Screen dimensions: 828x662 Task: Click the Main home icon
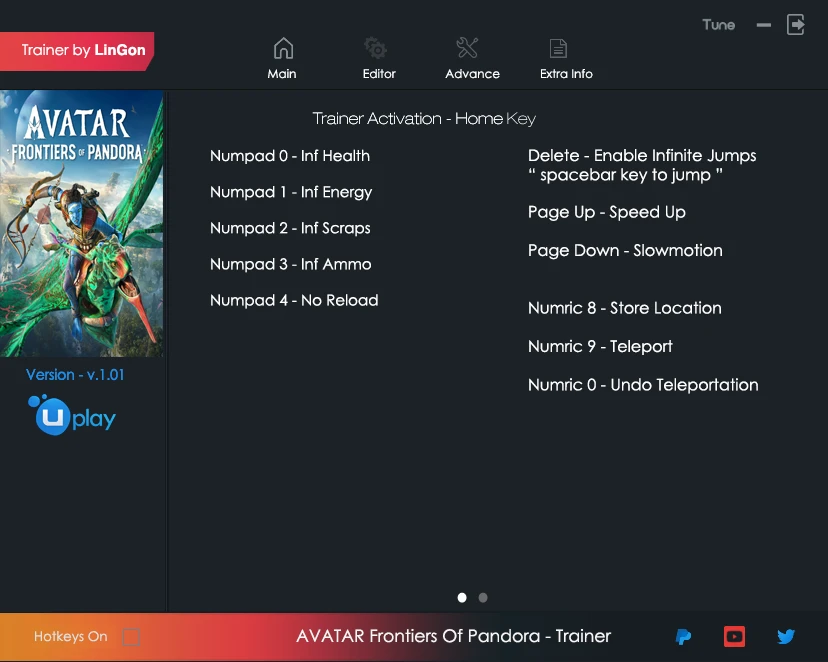pyautogui.click(x=282, y=46)
